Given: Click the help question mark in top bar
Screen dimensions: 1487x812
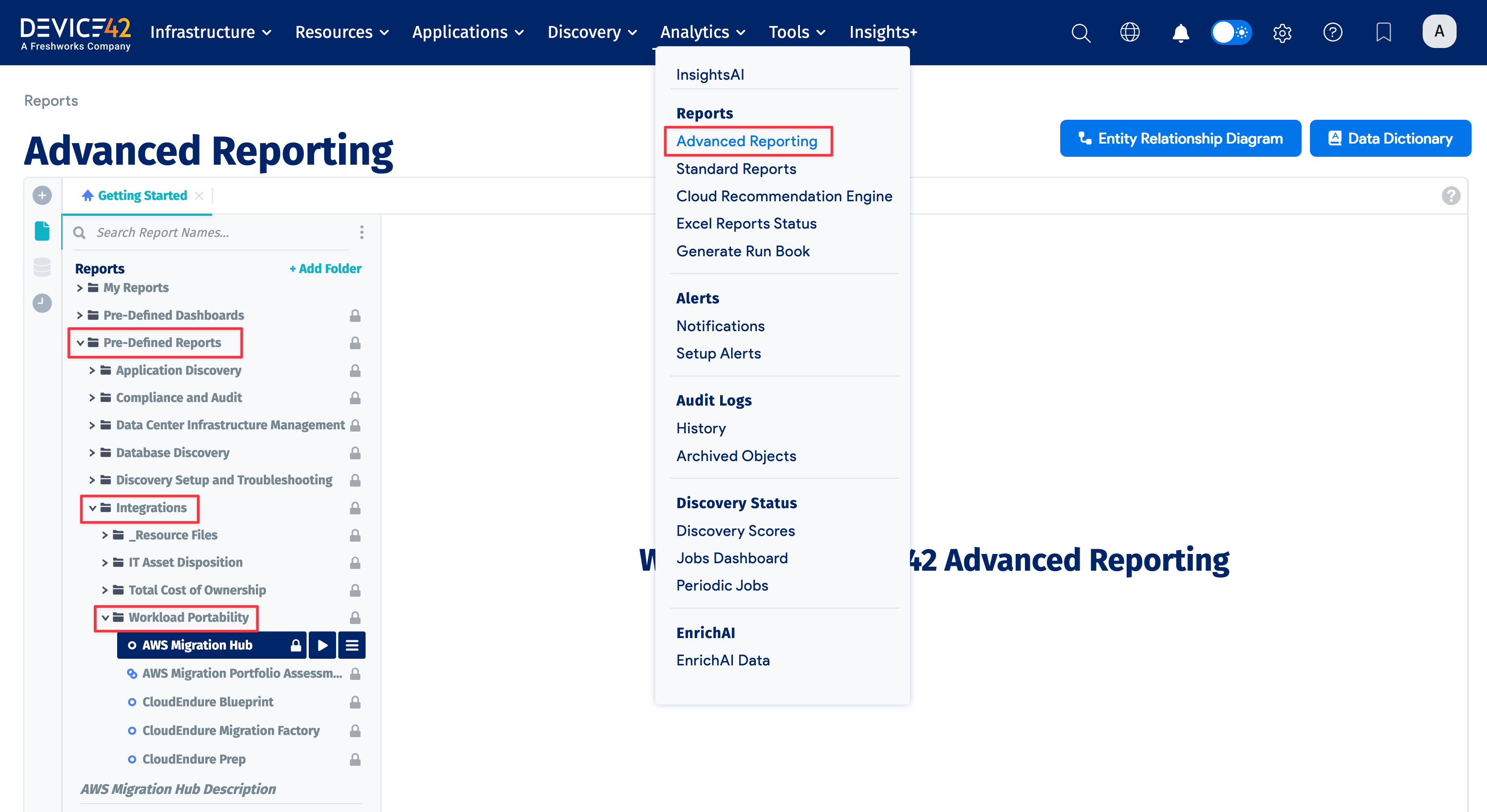Looking at the screenshot, I should [x=1333, y=32].
